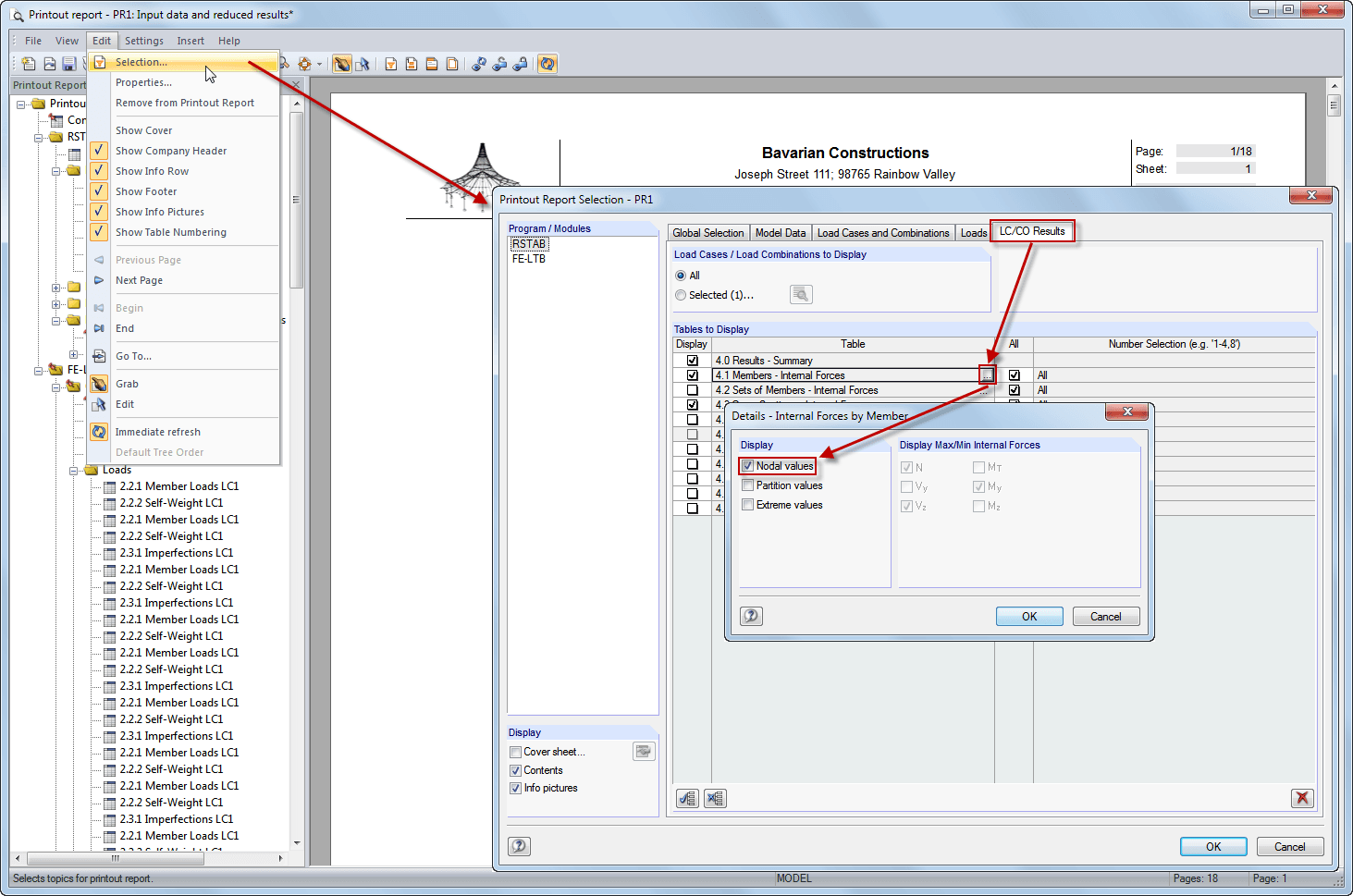
Task: Switch to the Model Data tab
Action: 781,233
